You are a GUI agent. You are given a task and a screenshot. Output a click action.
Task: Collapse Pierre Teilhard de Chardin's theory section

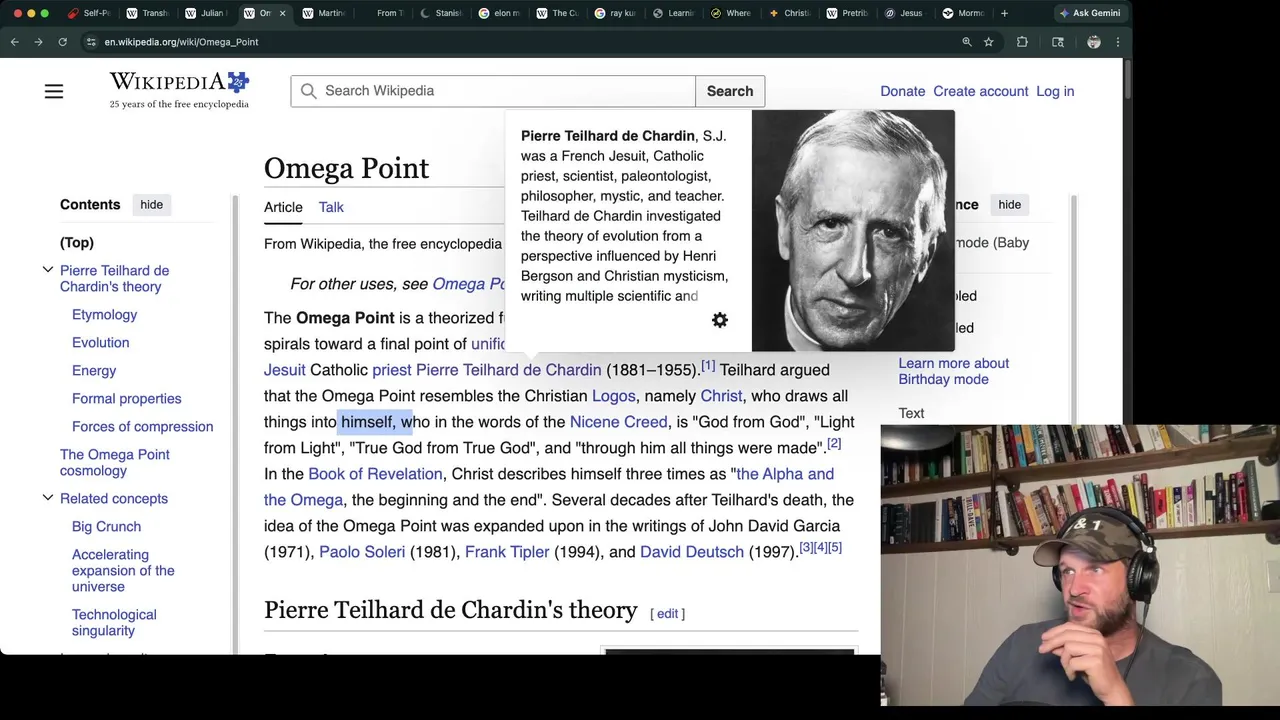tap(47, 270)
